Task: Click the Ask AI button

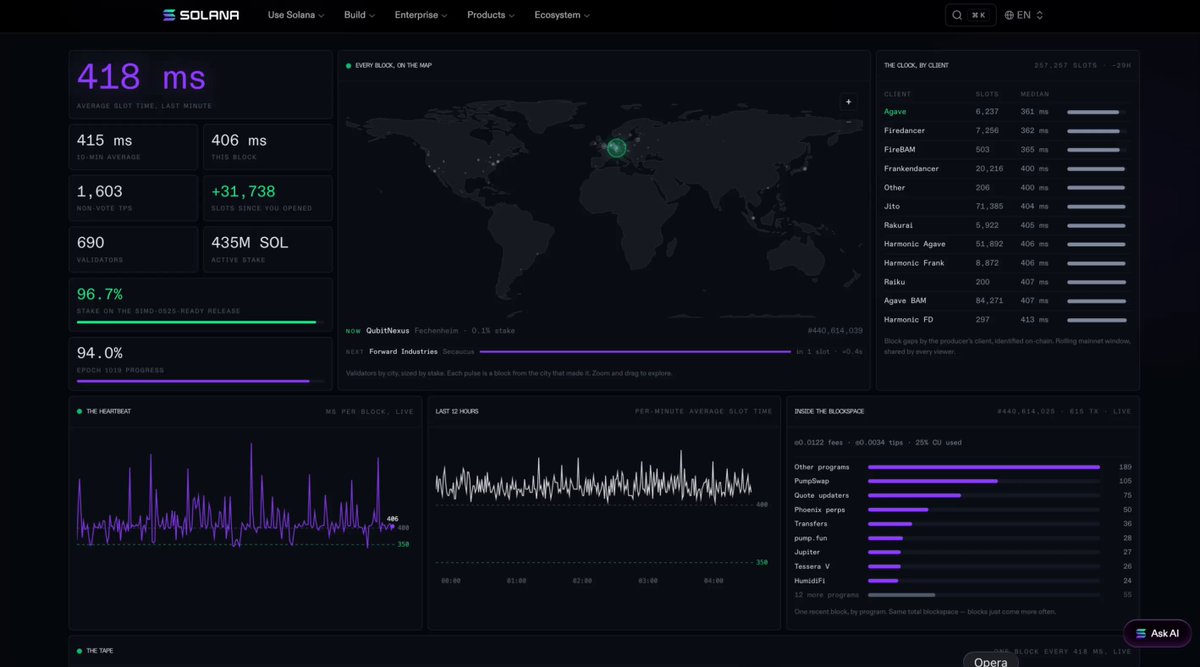Action: pos(1157,633)
